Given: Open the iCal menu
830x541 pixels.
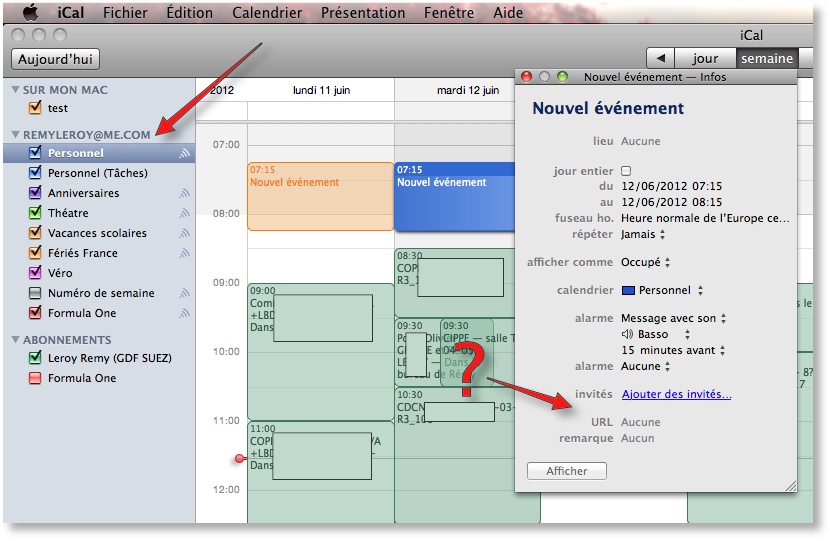Looking at the screenshot, I should pos(70,12).
